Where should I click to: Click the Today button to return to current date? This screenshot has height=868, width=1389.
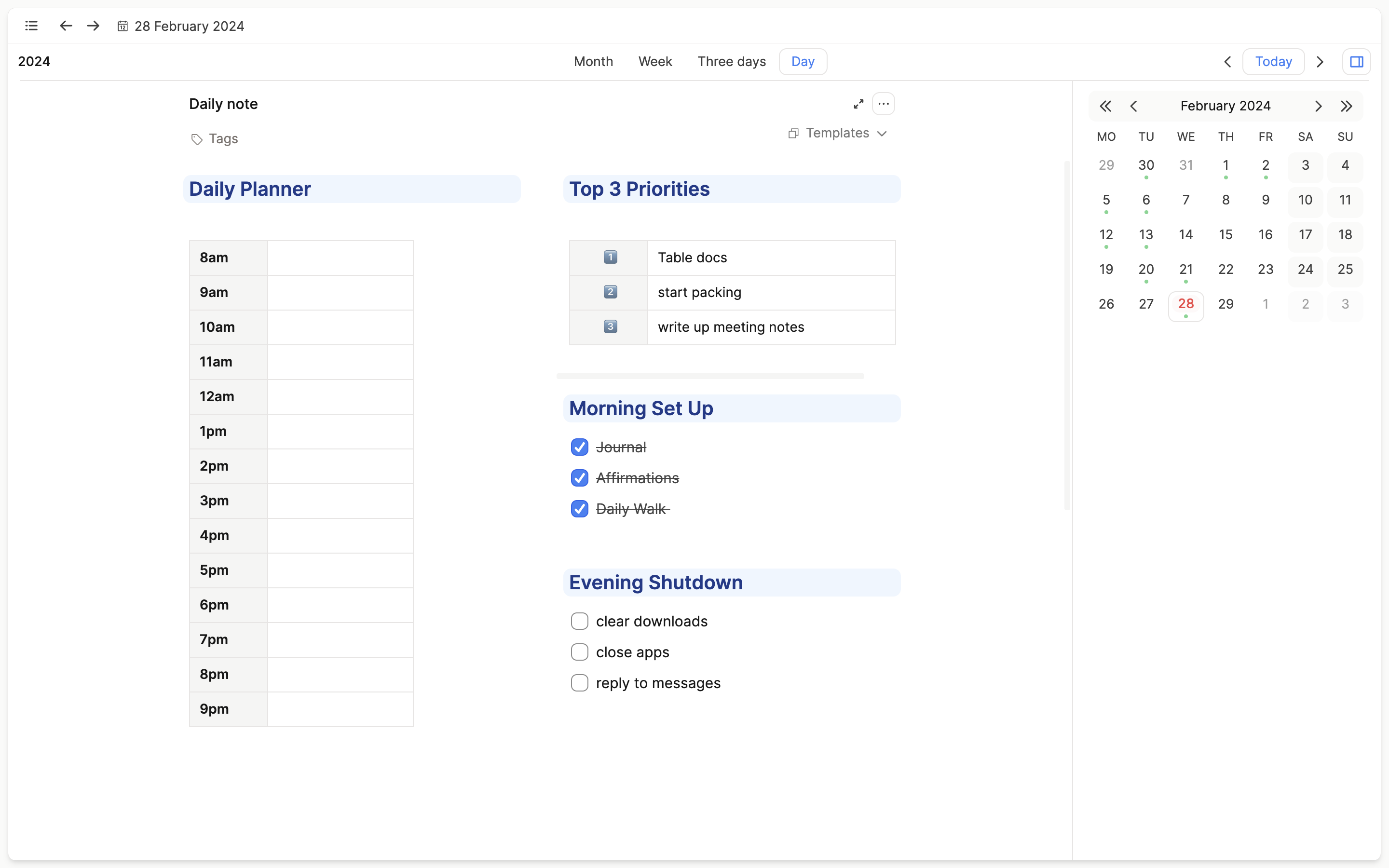pyautogui.click(x=1274, y=61)
